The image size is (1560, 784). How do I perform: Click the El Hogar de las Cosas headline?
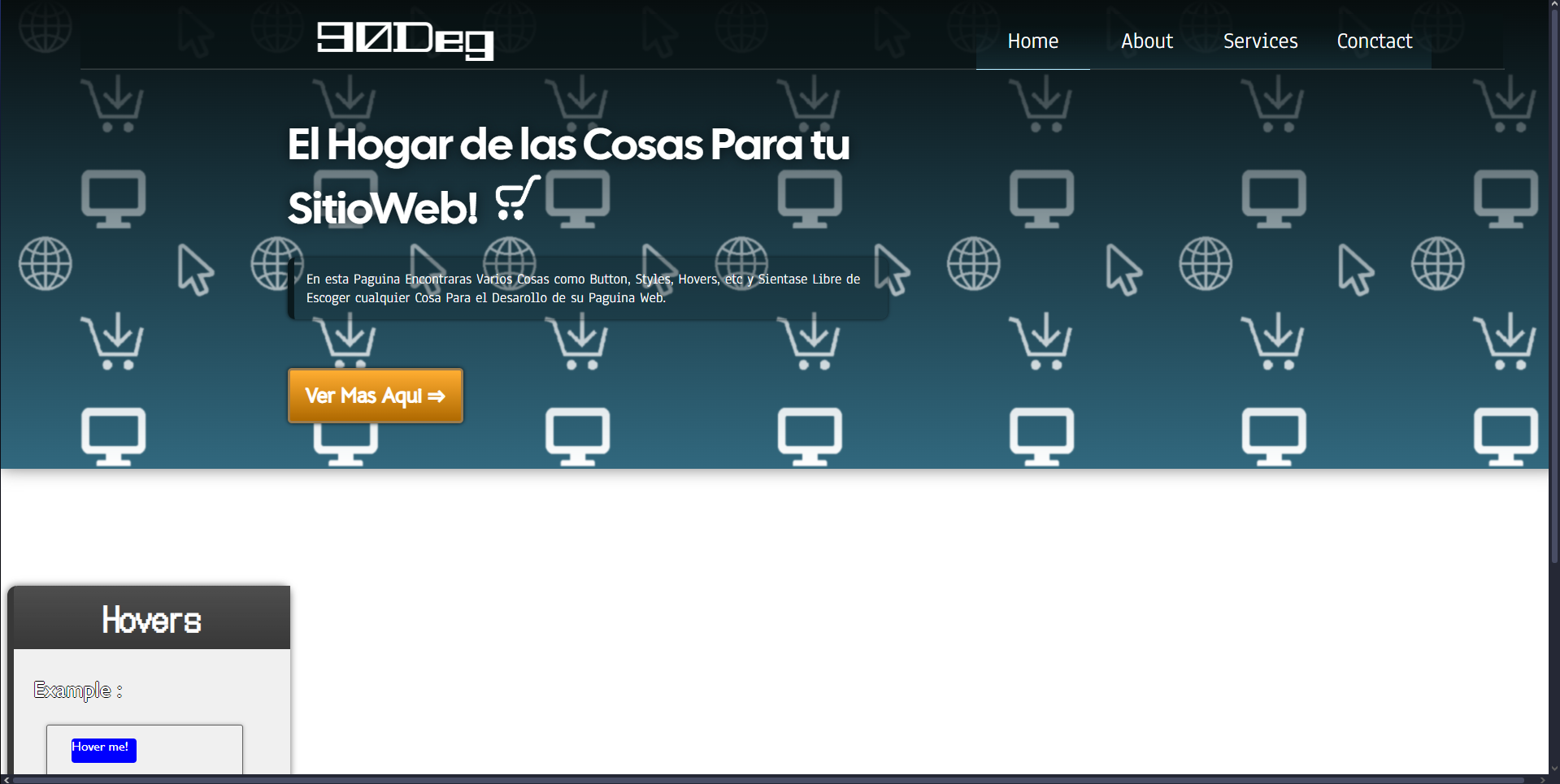click(x=567, y=146)
